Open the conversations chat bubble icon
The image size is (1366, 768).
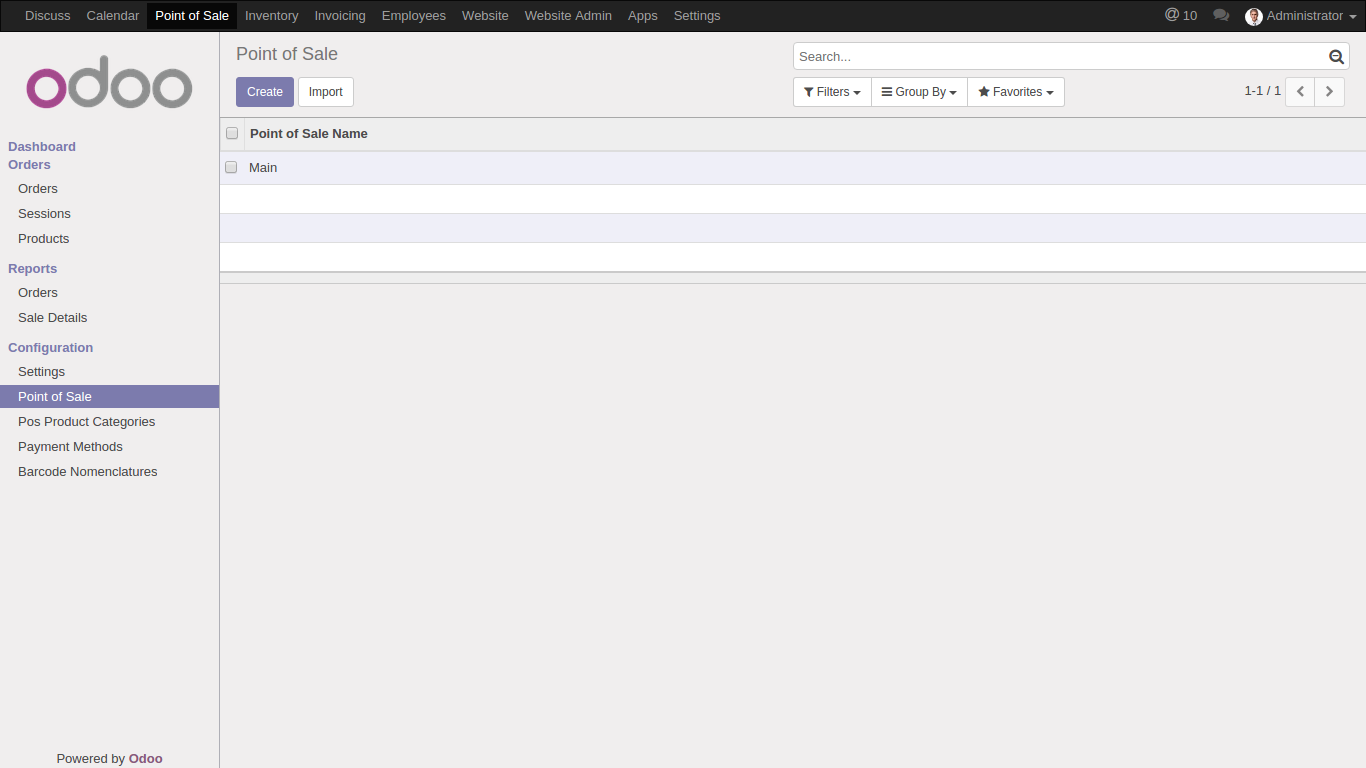[x=1221, y=15]
